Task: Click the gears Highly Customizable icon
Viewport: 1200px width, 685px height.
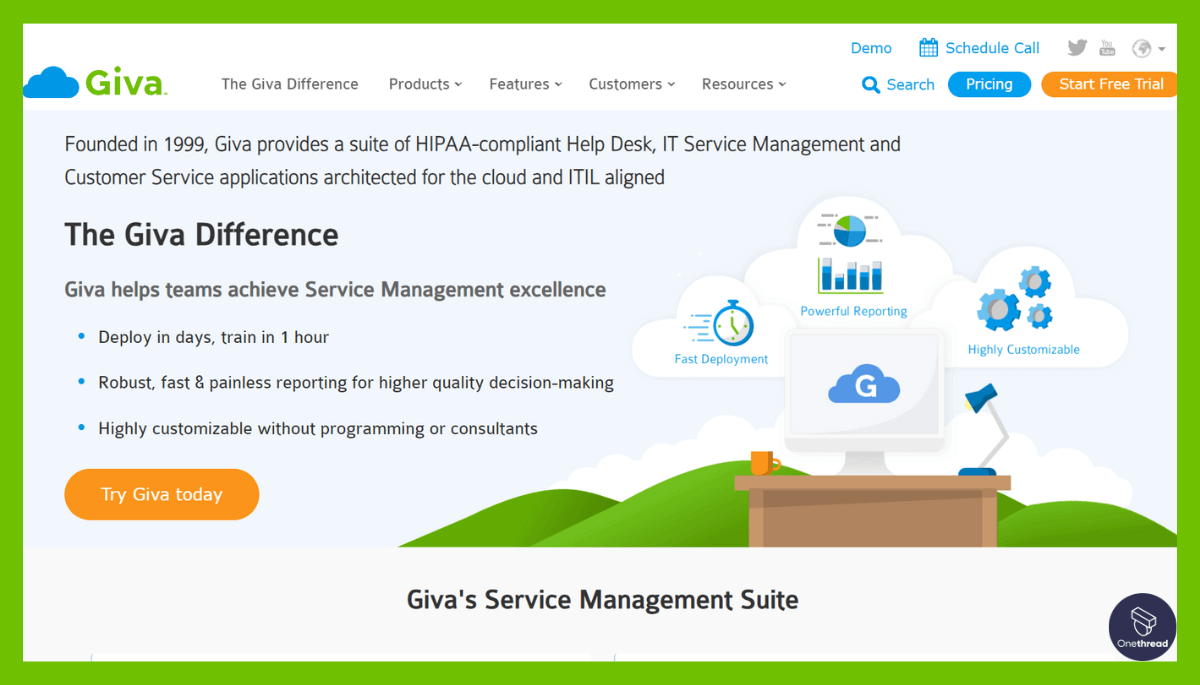Action: pyautogui.click(x=1016, y=300)
